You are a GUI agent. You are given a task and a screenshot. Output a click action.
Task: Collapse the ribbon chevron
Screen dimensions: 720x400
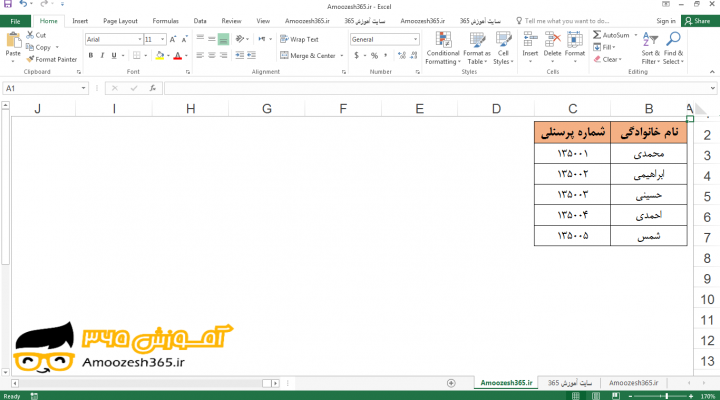tap(712, 72)
